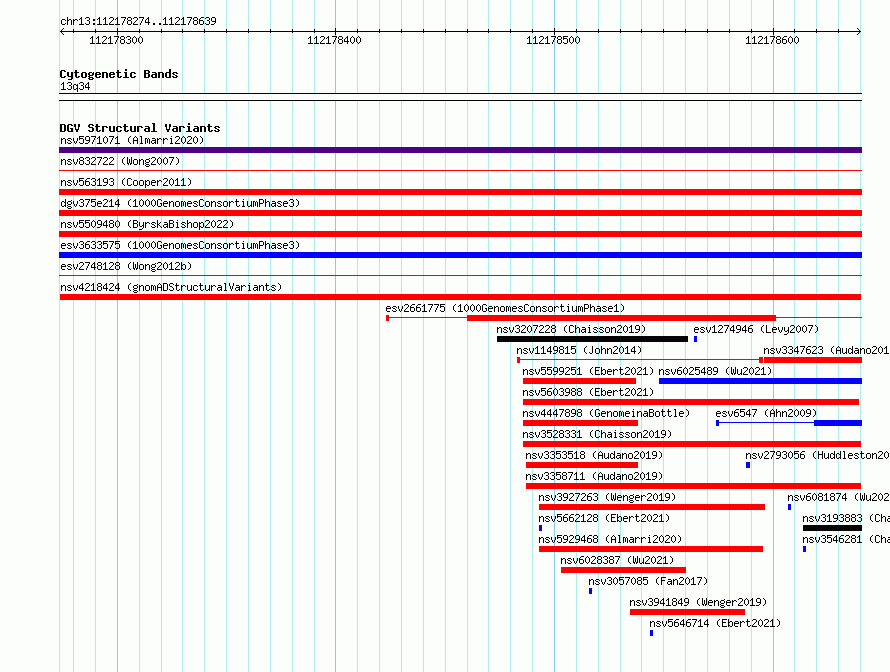Click the nsv3528331 (Chaisson2019) label
The height and width of the screenshot is (672, 890).
click(x=597, y=434)
